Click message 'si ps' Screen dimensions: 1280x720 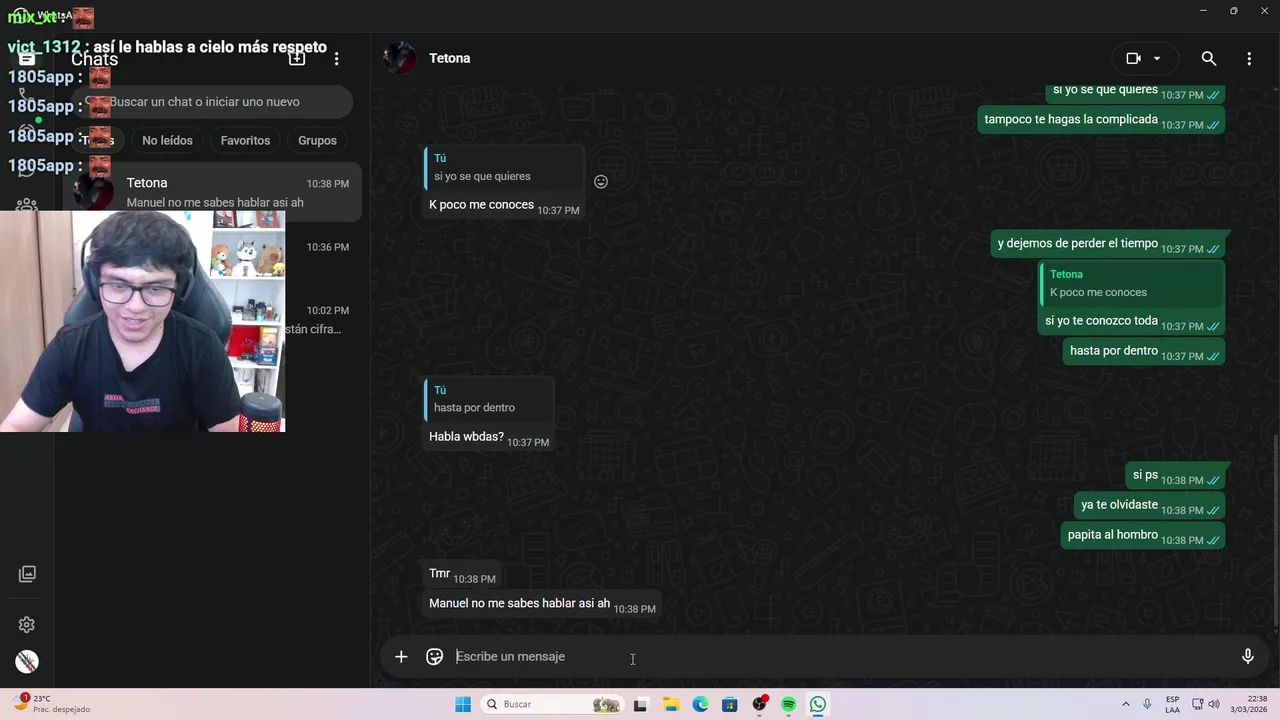coord(1175,475)
